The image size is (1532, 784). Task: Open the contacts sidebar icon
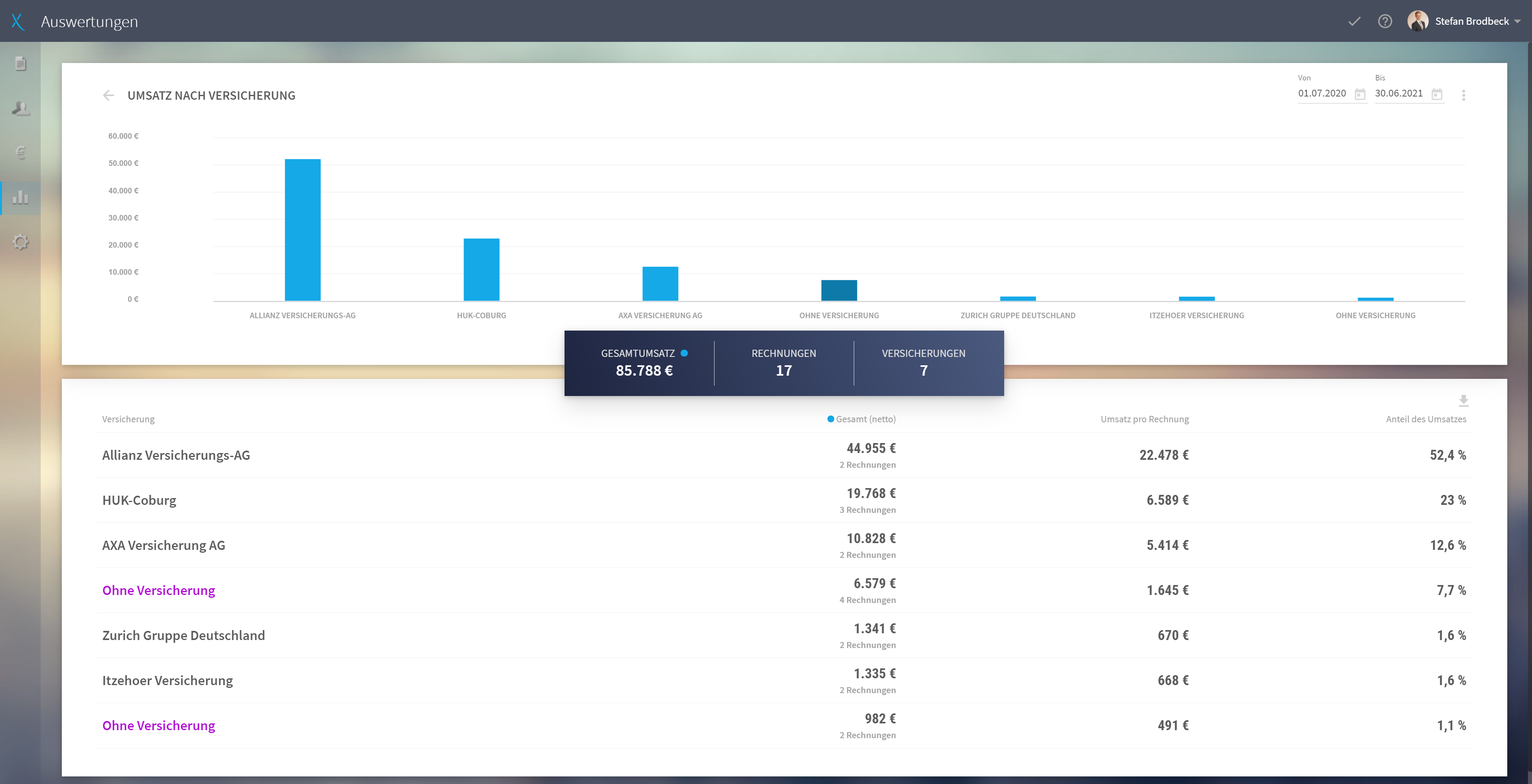tap(20, 108)
